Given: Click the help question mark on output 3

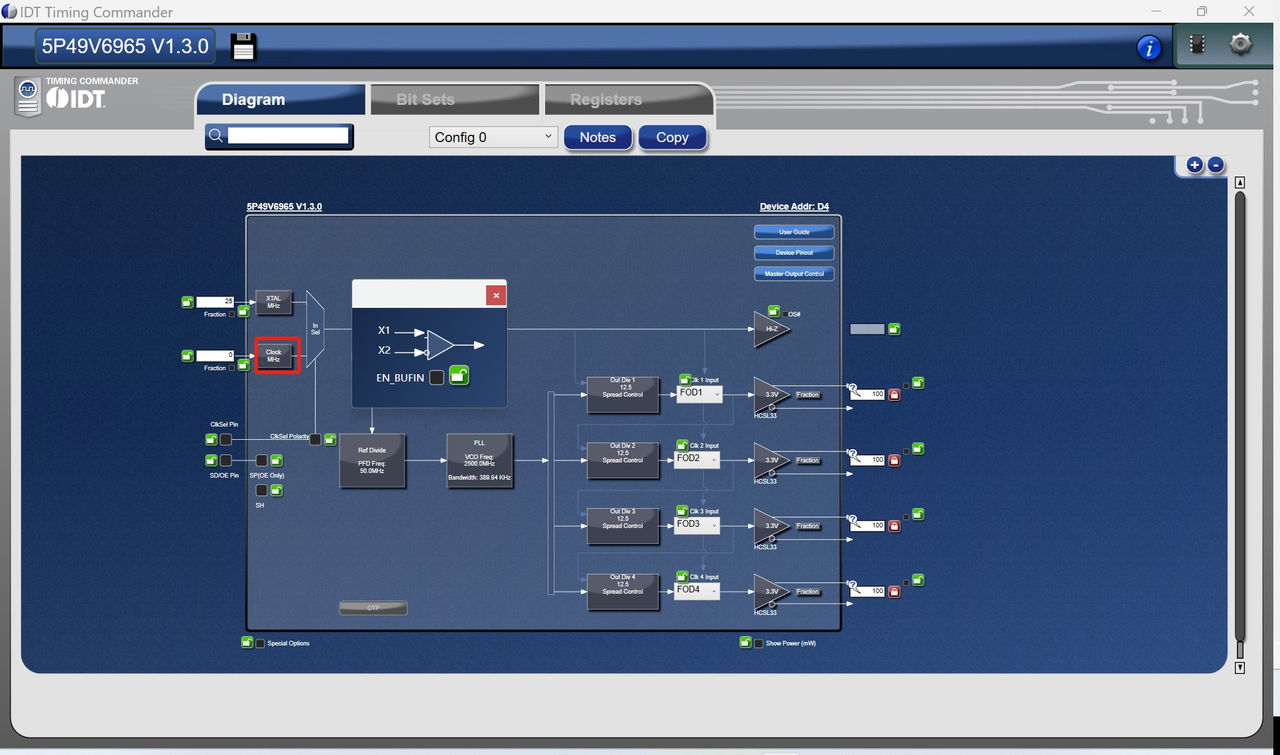Looking at the screenshot, I should click(852, 518).
